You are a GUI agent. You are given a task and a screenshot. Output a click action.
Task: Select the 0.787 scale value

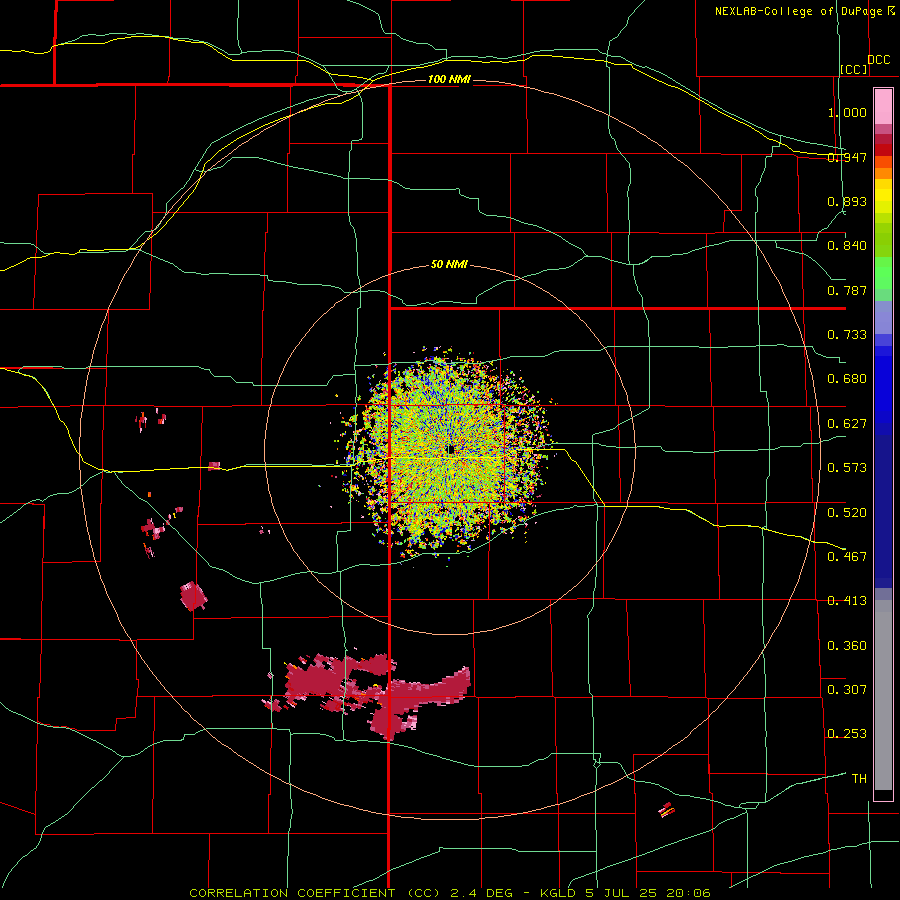click(847, 290)
